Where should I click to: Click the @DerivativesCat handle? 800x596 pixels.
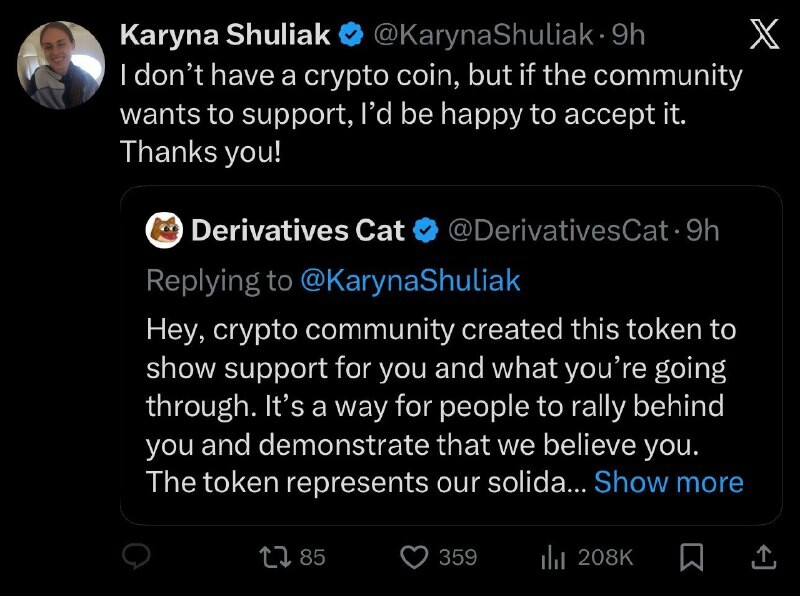pos(557,231)
